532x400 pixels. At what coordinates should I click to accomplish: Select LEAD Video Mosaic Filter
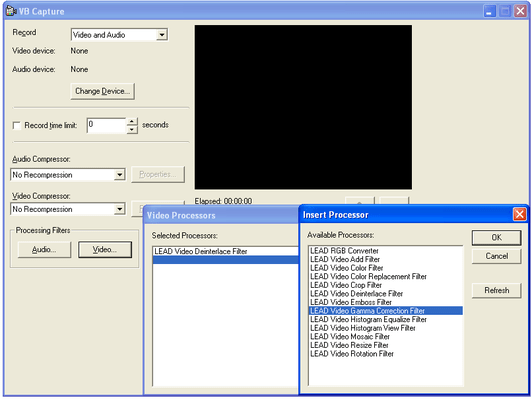pos(385,337)
